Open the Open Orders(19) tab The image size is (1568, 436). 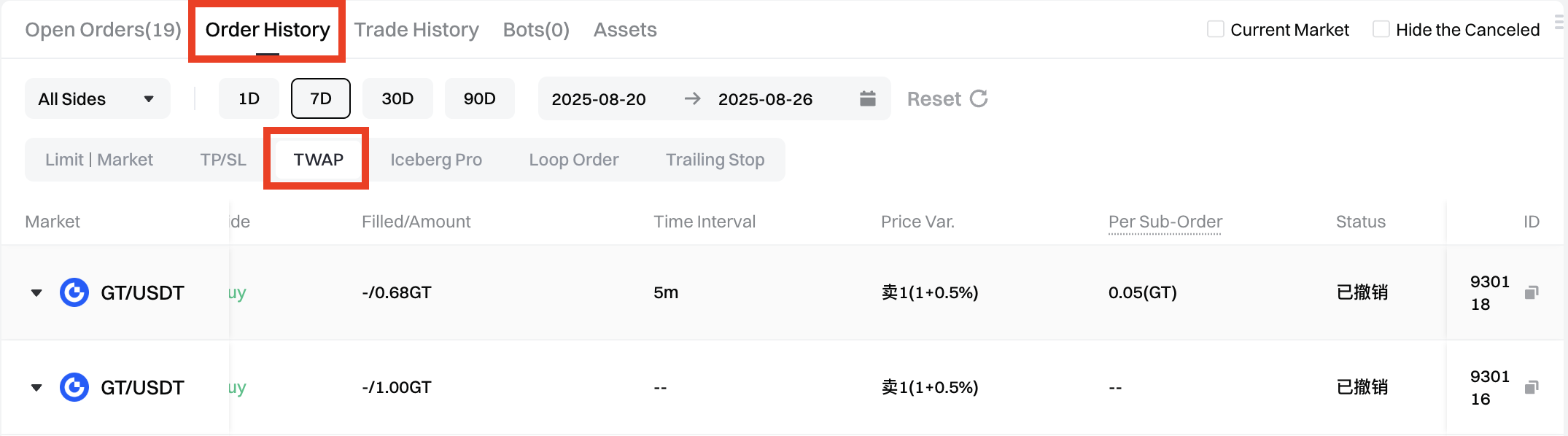(103, 30)
